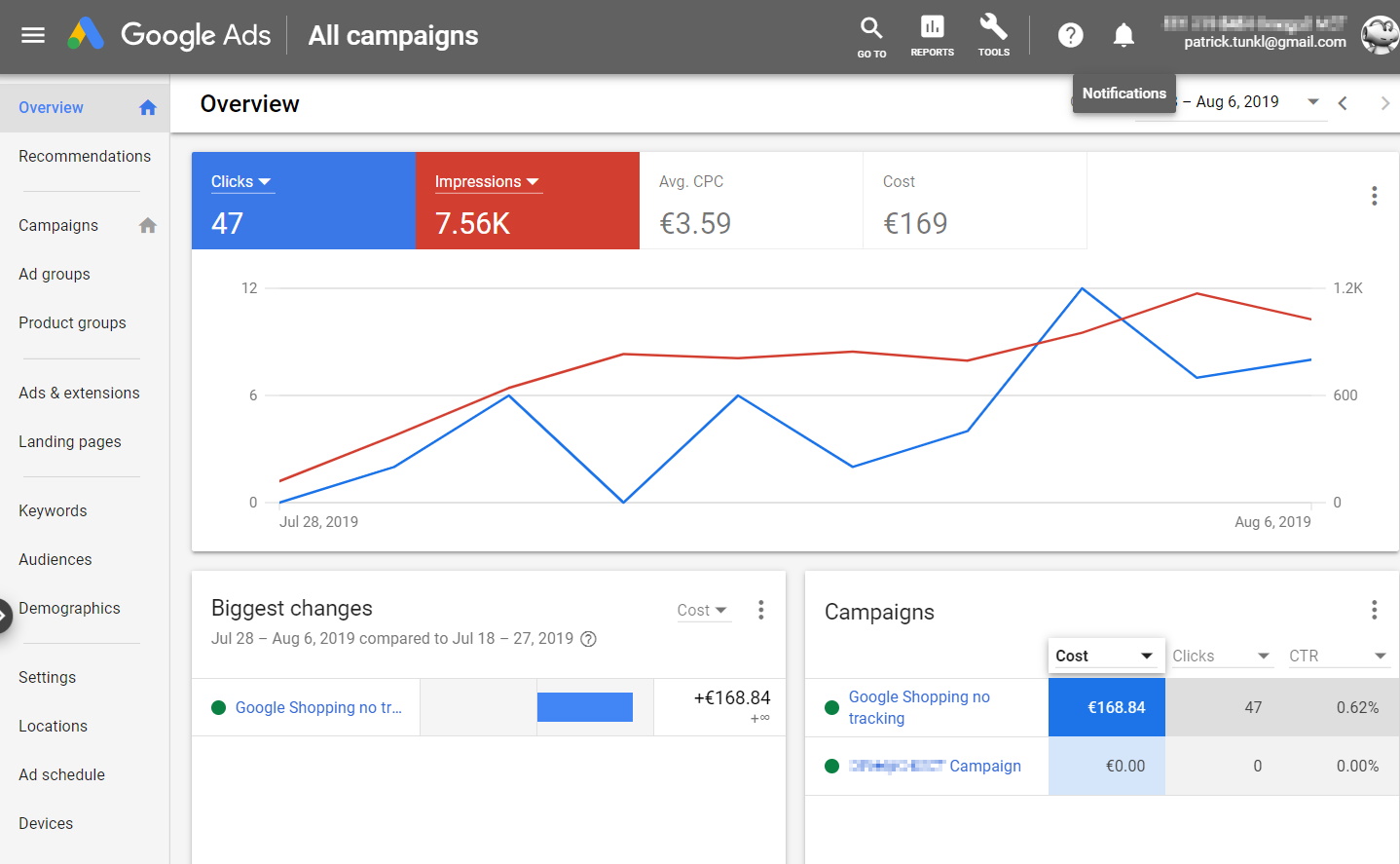
Task: Open the blurred-name Campaign link
Action: click(x=935, y=766)
